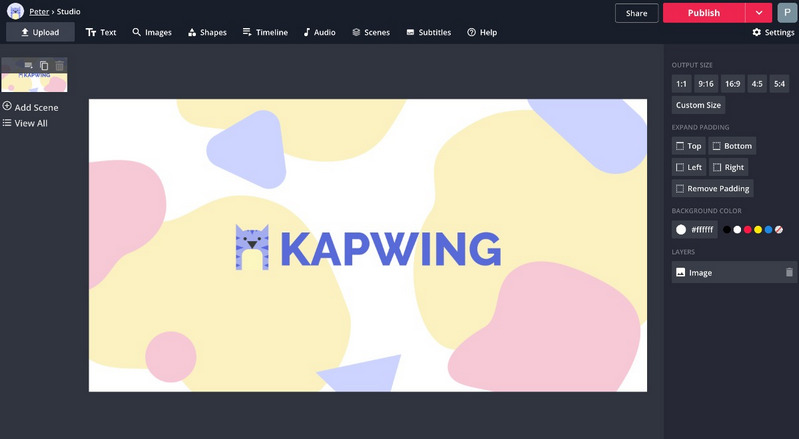
Task: Open the #ffffff background color picker
Action: tap(695, 230)
